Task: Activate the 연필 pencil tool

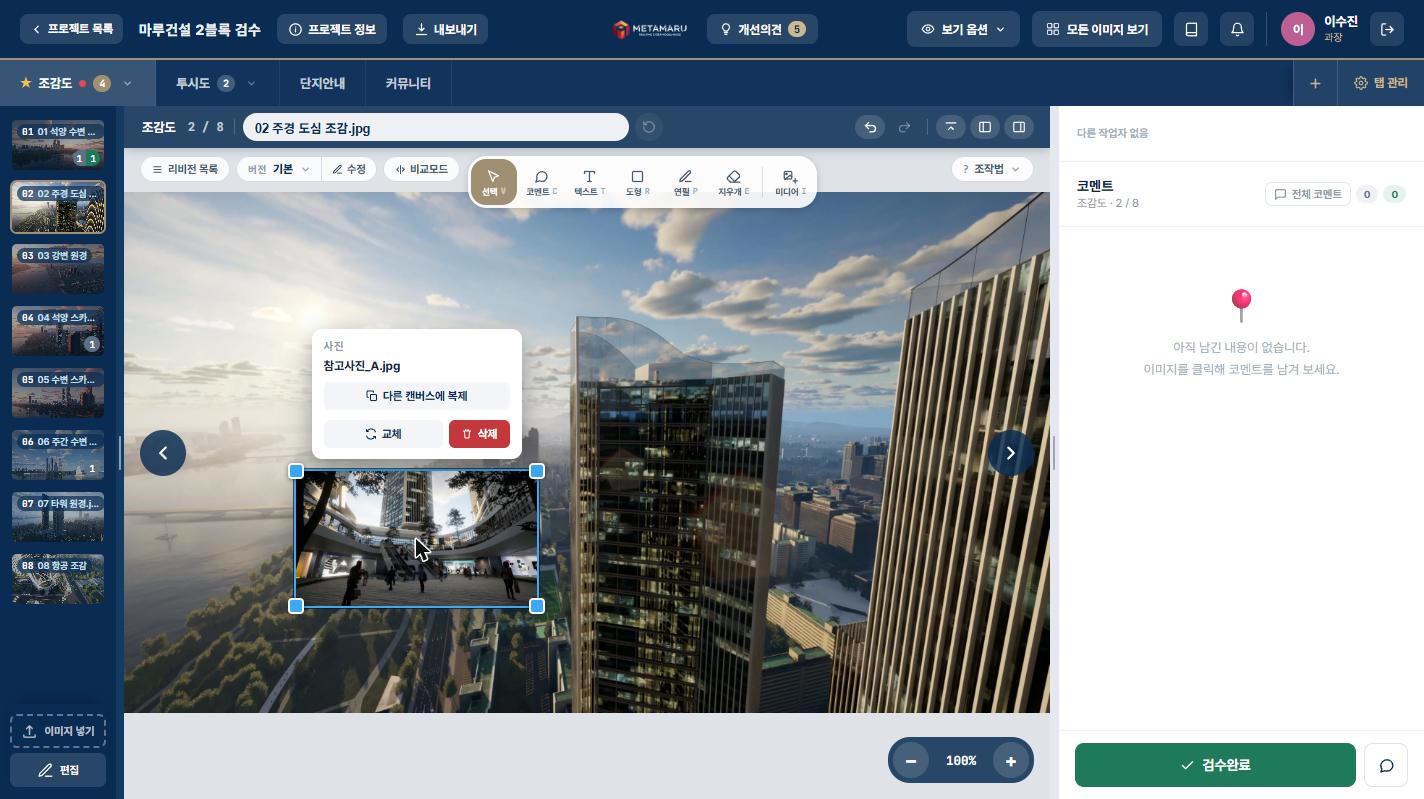Action: [x=685, y=182]
